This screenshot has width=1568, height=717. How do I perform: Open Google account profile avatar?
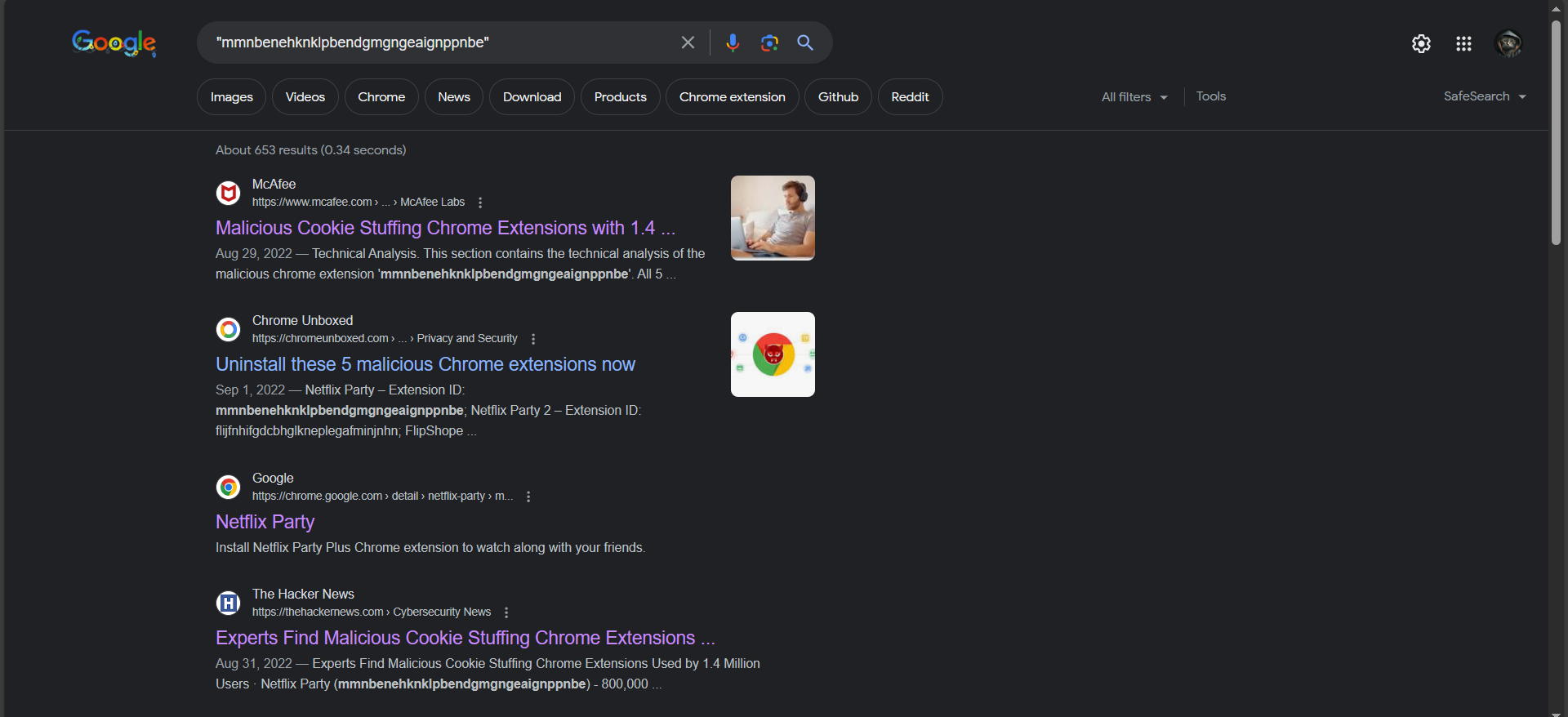tap(1508, 43)
